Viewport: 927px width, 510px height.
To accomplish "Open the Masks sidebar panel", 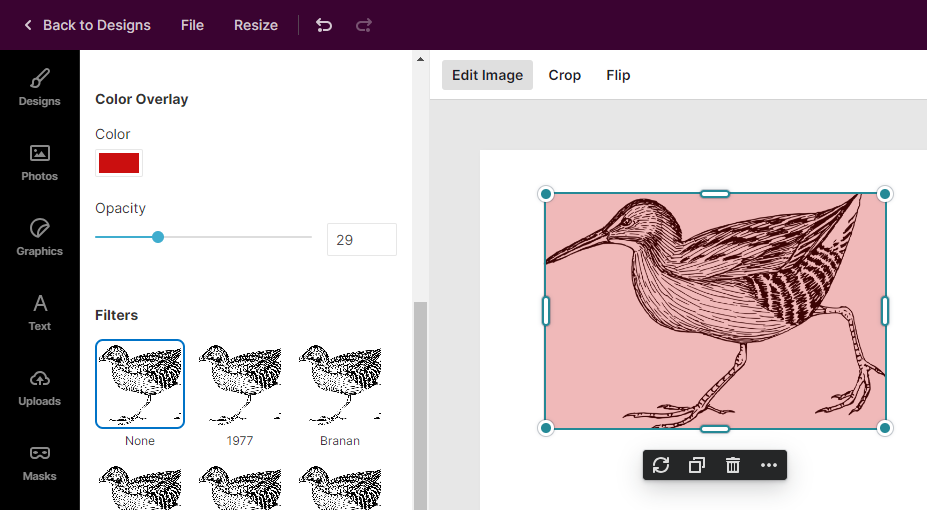I will click(x=40, y=463).
